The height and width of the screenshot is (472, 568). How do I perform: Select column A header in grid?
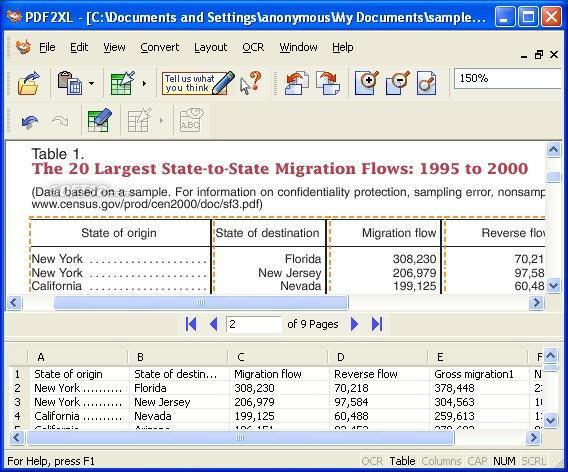tap(78, 357)
